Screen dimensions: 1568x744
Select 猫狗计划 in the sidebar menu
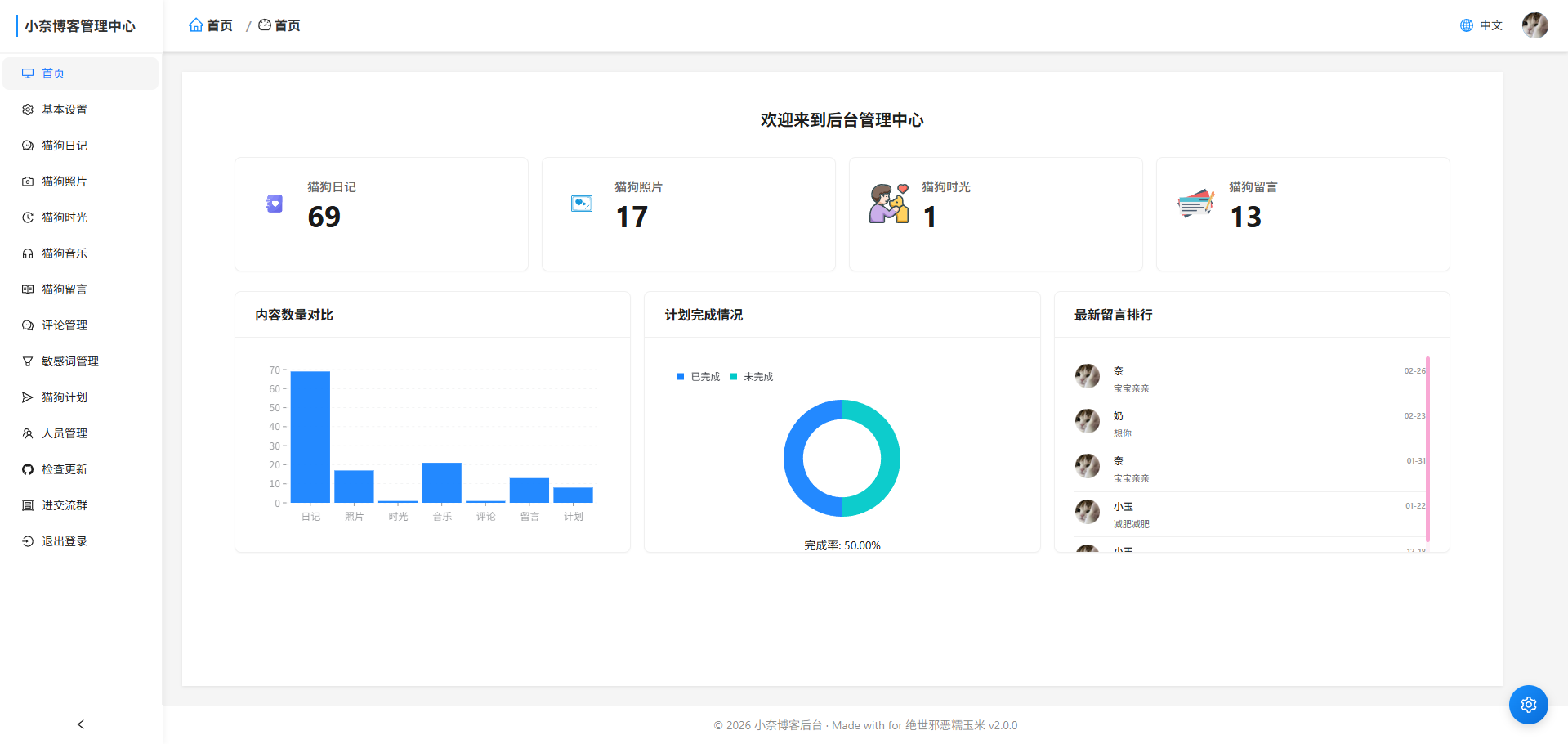coord(64,397)
